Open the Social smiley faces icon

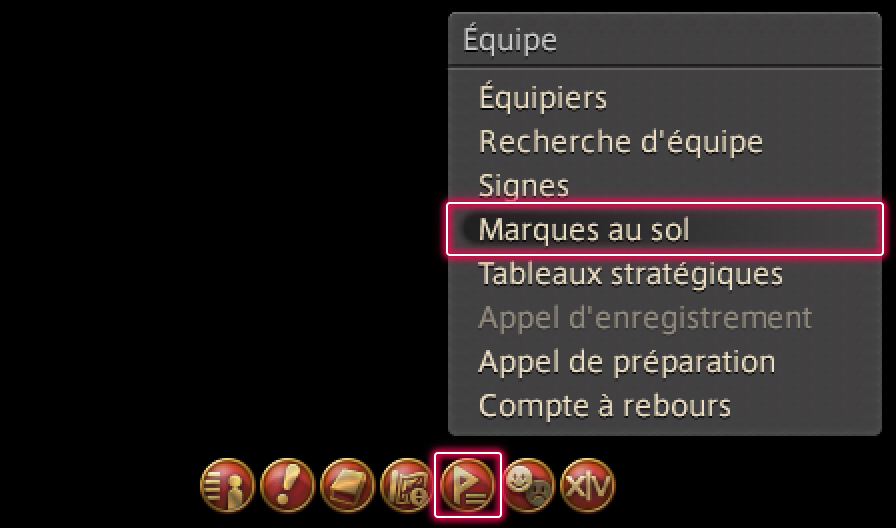[528, 485]
